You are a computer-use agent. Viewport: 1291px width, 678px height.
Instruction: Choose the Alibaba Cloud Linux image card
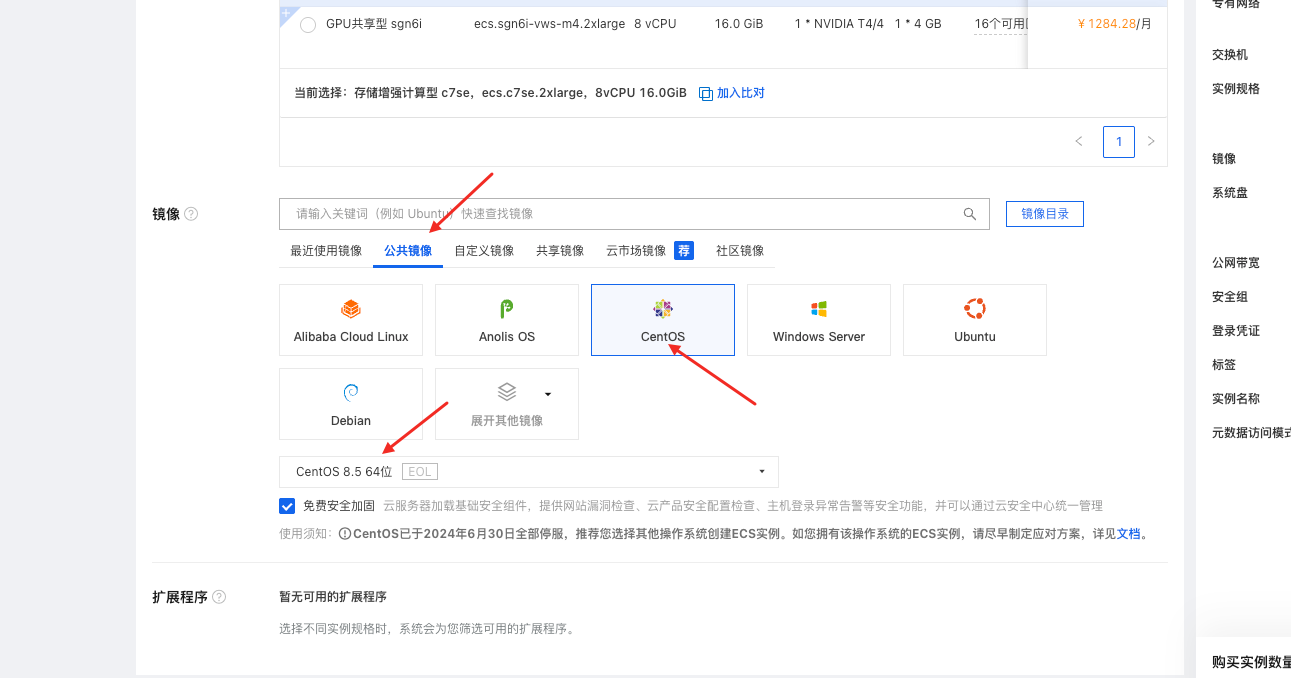coord(351,320)
